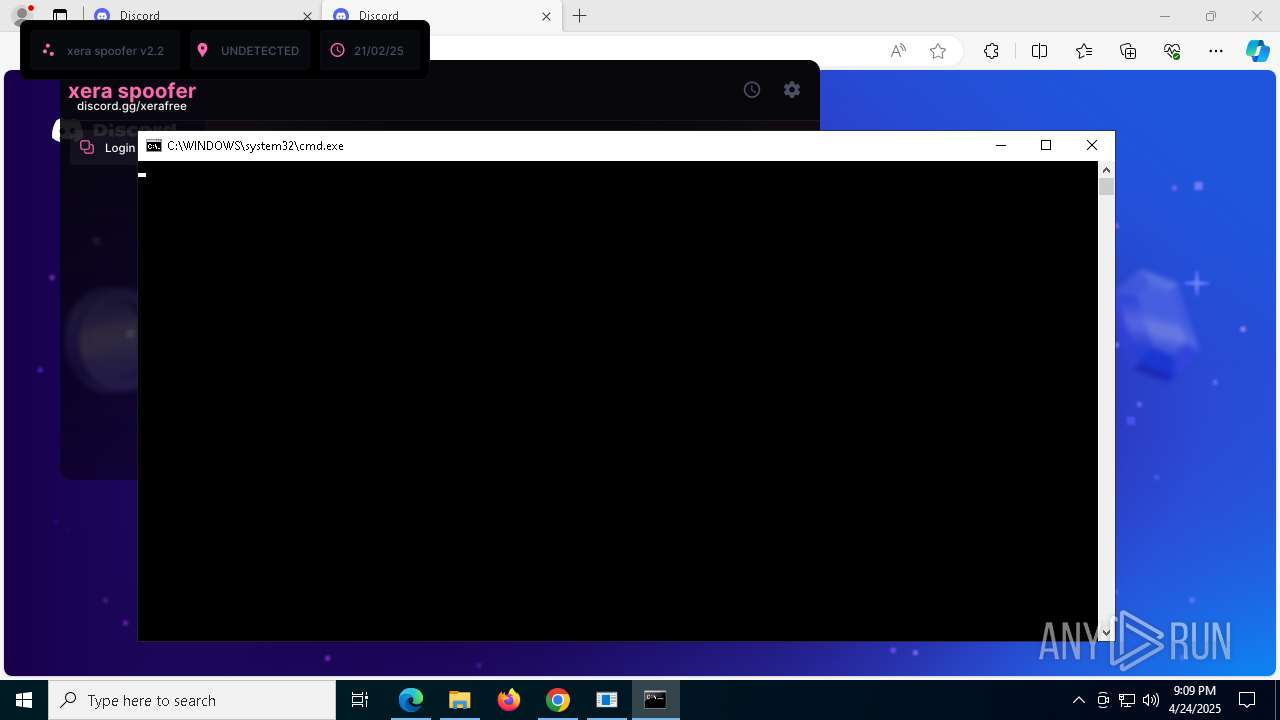Screen dimensions: 1280x720
Task: Open the notification center icon
Action: click(1247, 700)
